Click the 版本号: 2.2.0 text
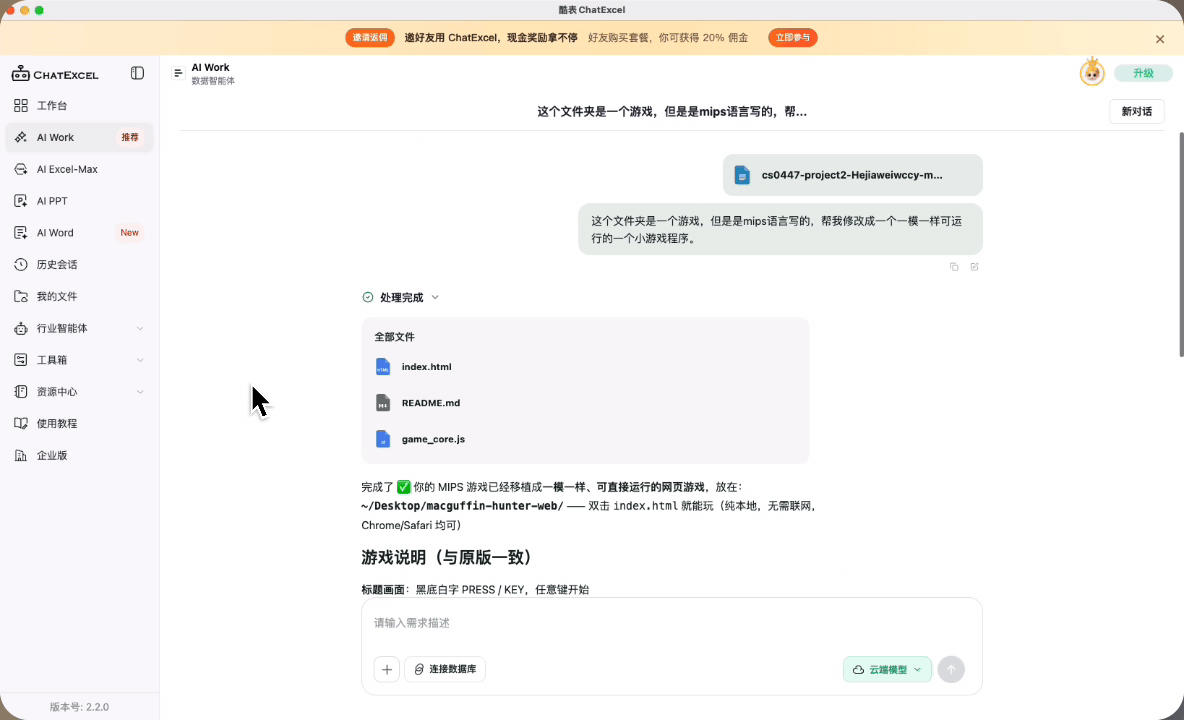 (x=79, y=707)
